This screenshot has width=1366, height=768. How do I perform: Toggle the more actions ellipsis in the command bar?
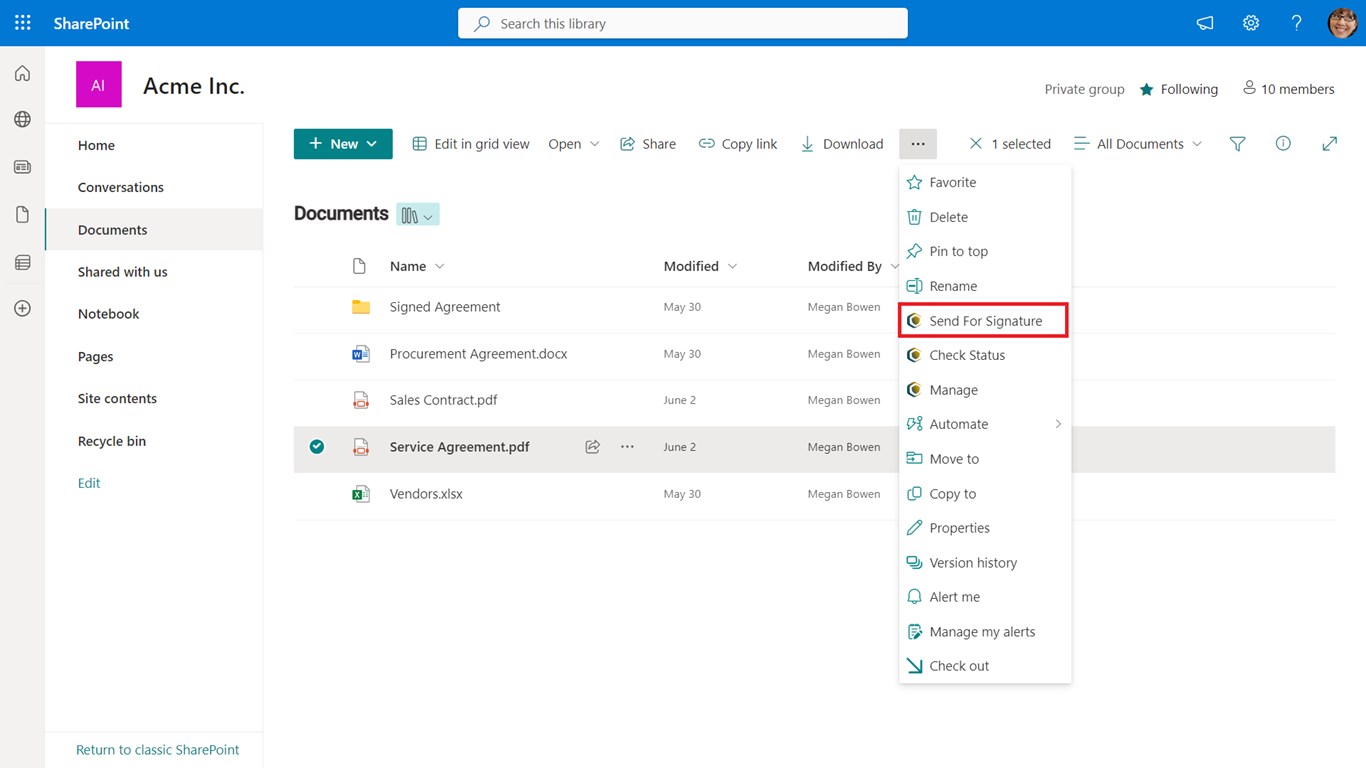click(x=918, y=144)
